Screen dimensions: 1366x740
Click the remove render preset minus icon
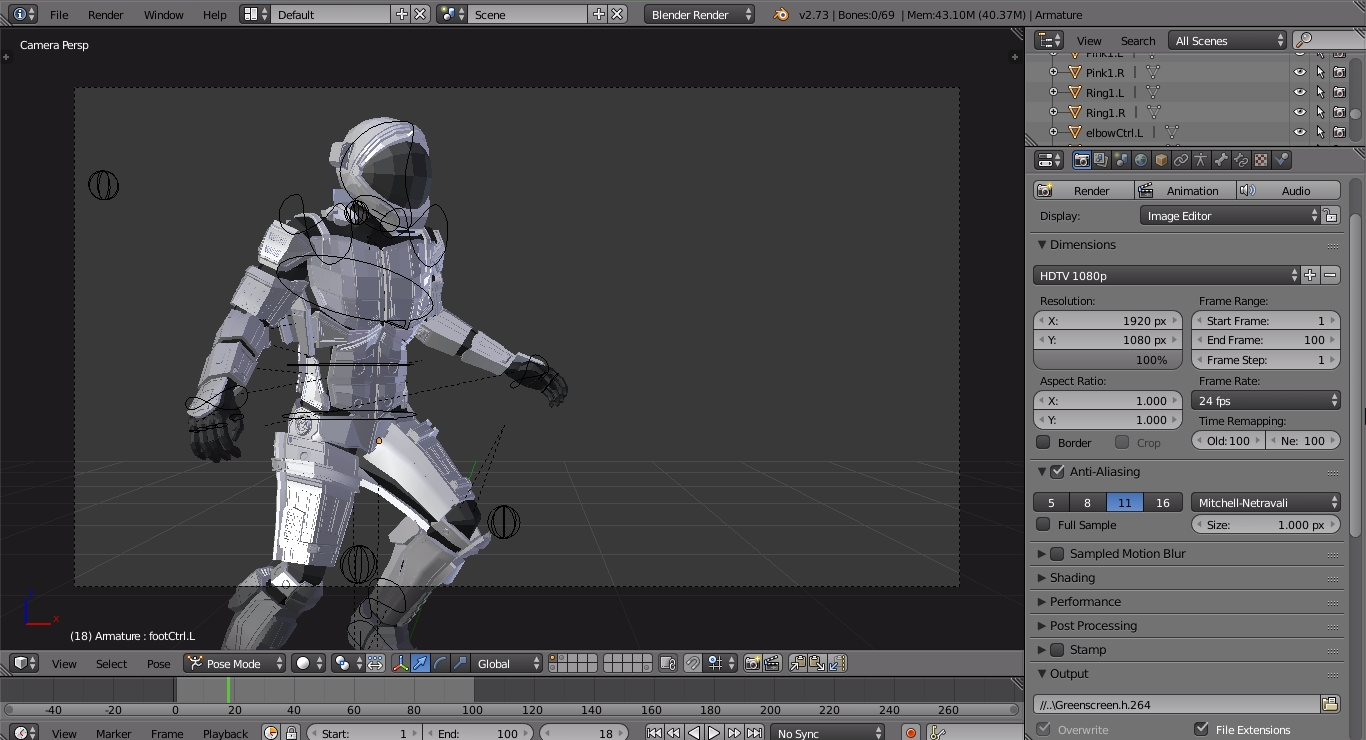(1330, 275)
